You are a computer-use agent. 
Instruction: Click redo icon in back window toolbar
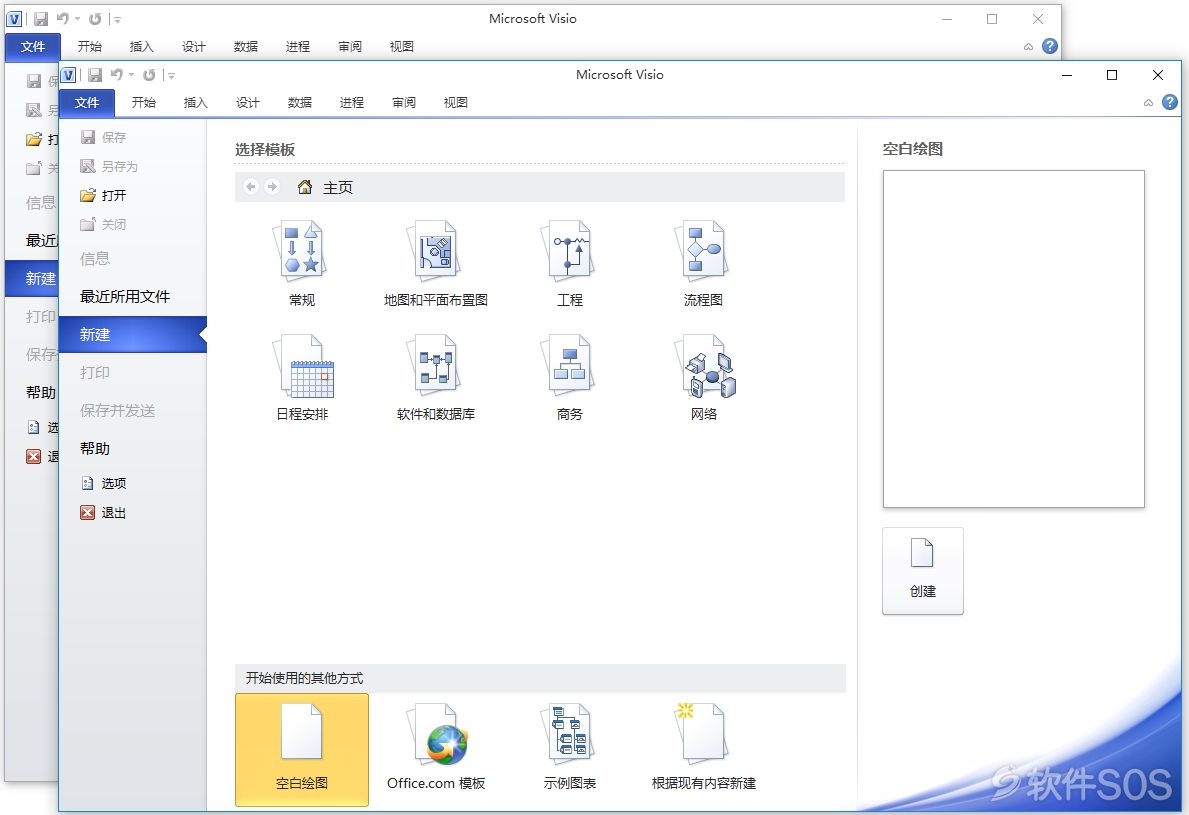pos(96,19)
